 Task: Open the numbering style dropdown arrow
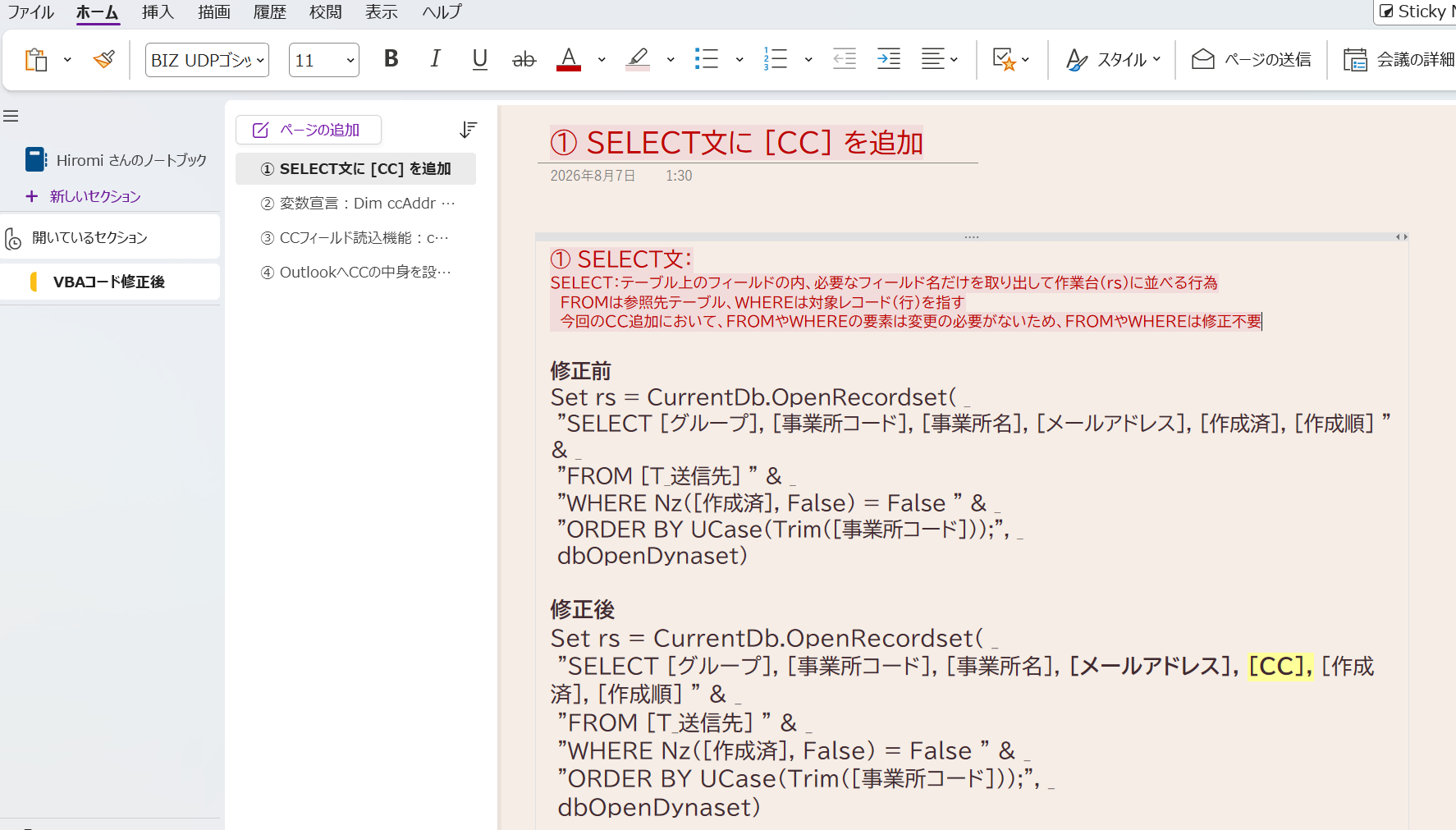pos(808,60)
